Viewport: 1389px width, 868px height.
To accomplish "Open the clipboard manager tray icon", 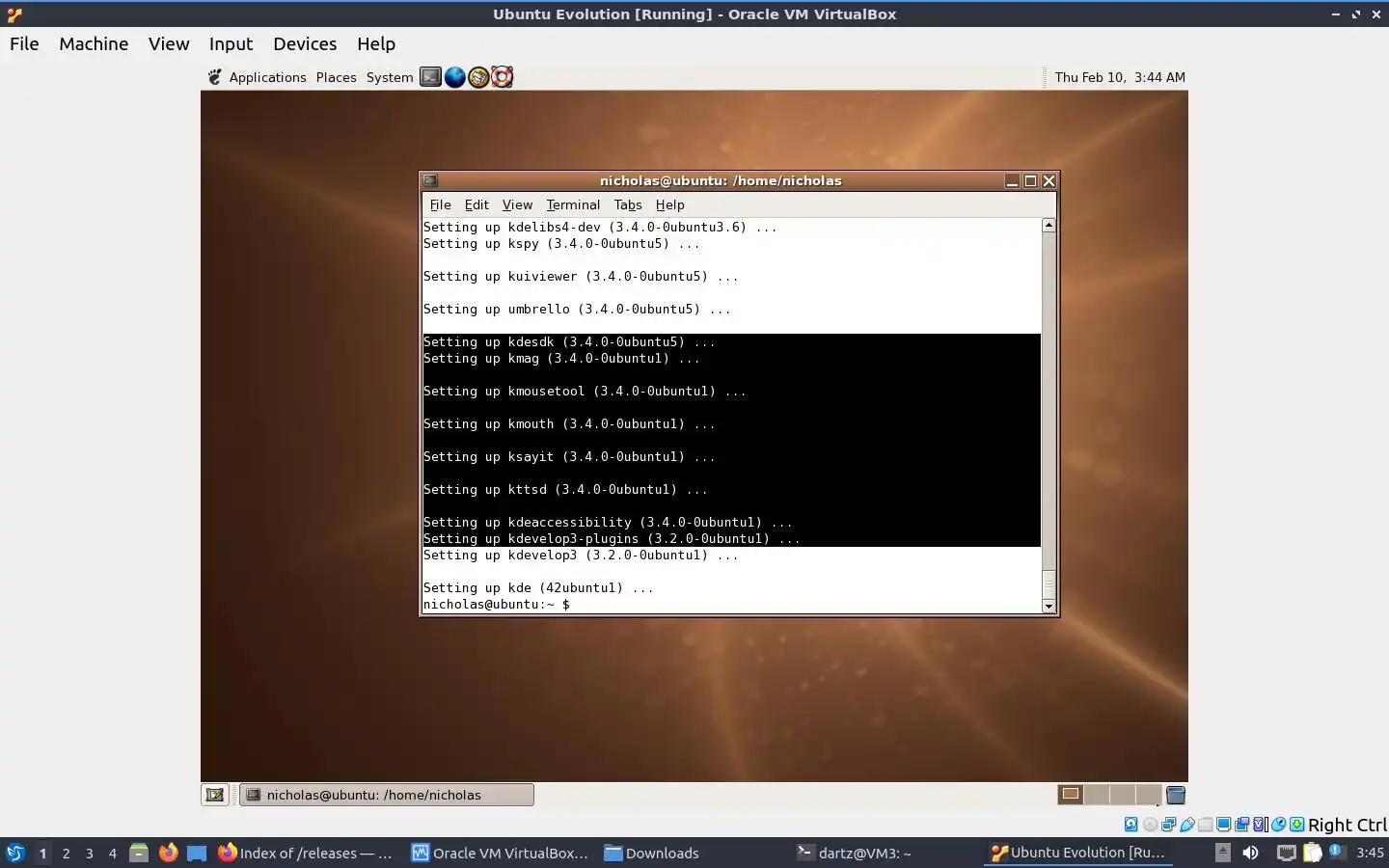I will coord(1313,853).
